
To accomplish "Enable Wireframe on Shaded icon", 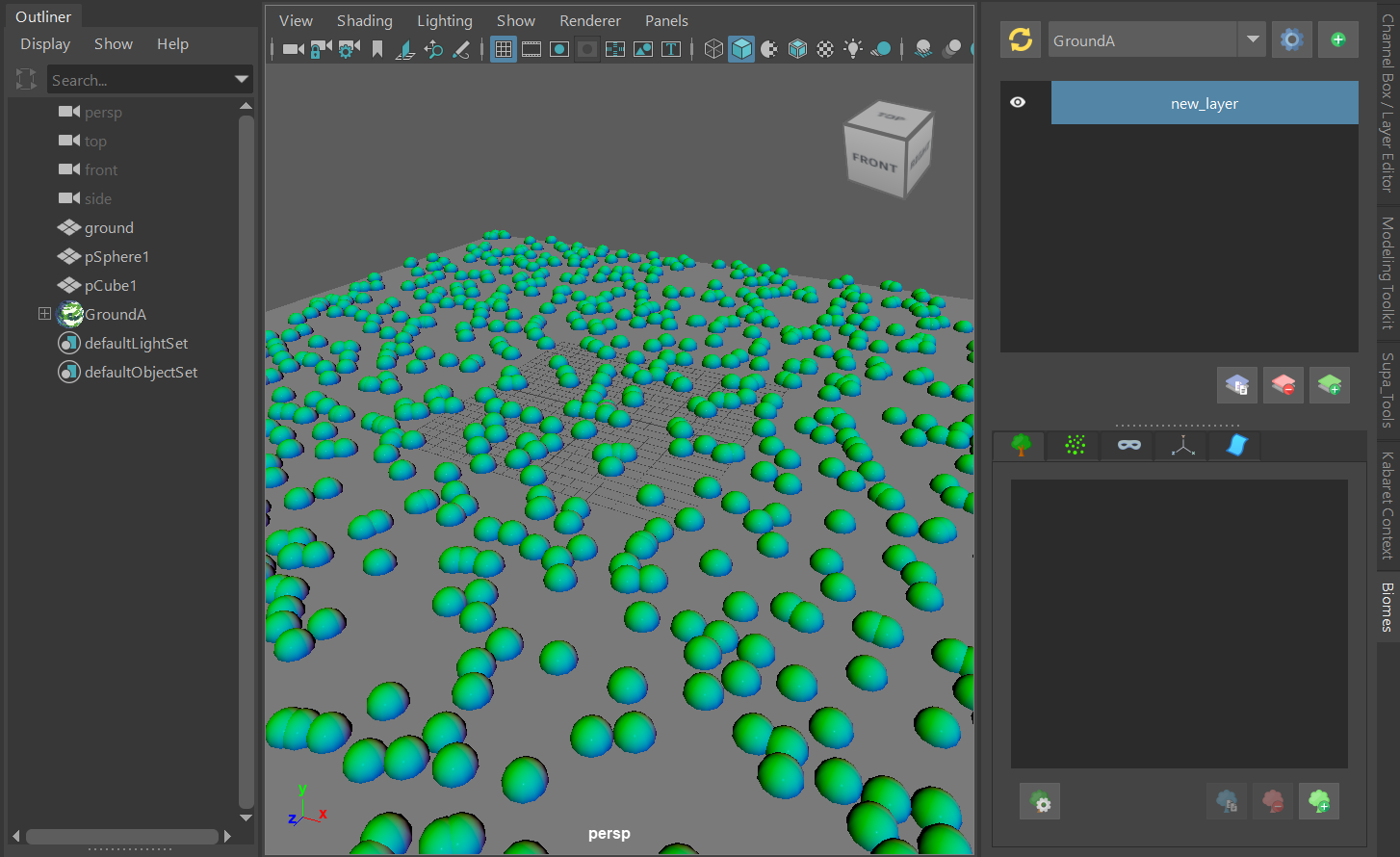I will pos(797,49).
